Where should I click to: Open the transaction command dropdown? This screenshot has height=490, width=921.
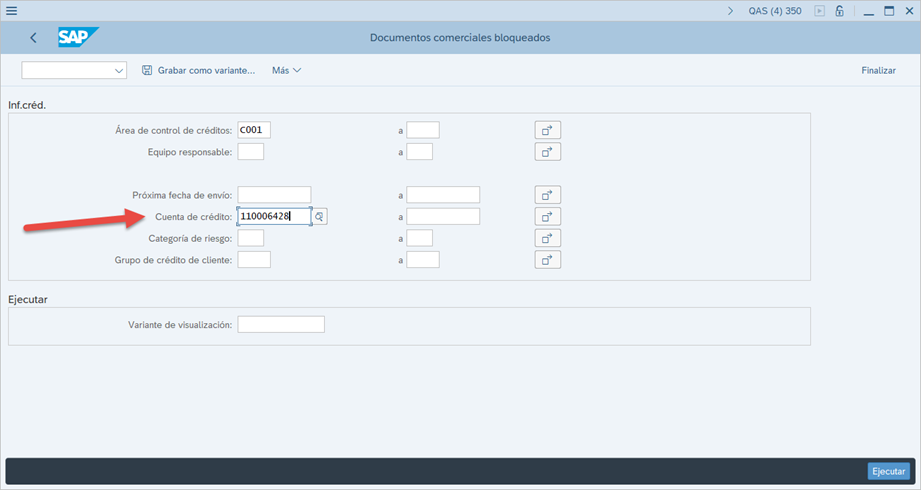[x=119, y=71]
